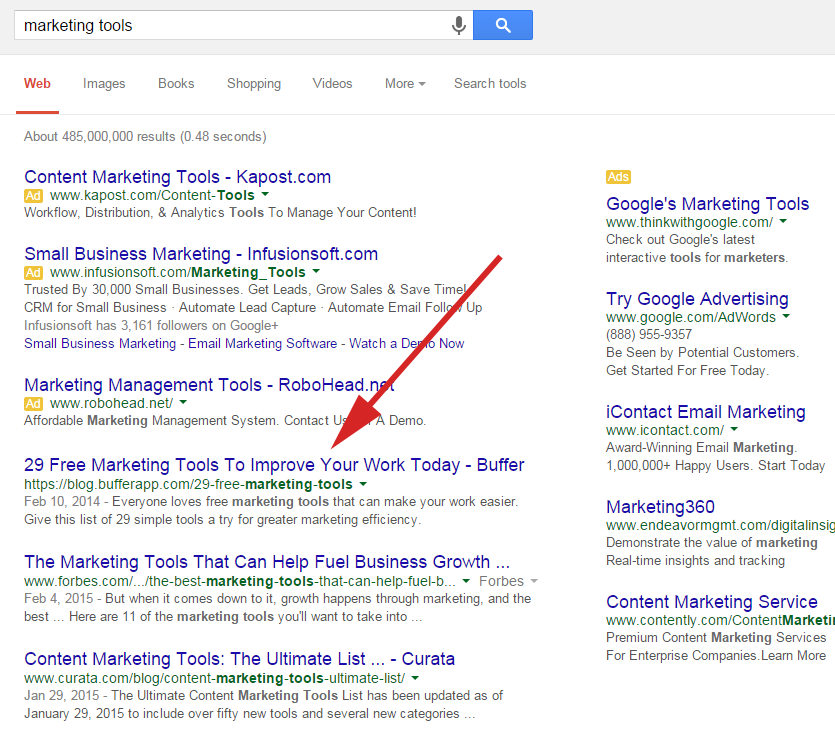The image size is (835, 730).
Task: Open Search tools options
Action: tap(490, 84)
